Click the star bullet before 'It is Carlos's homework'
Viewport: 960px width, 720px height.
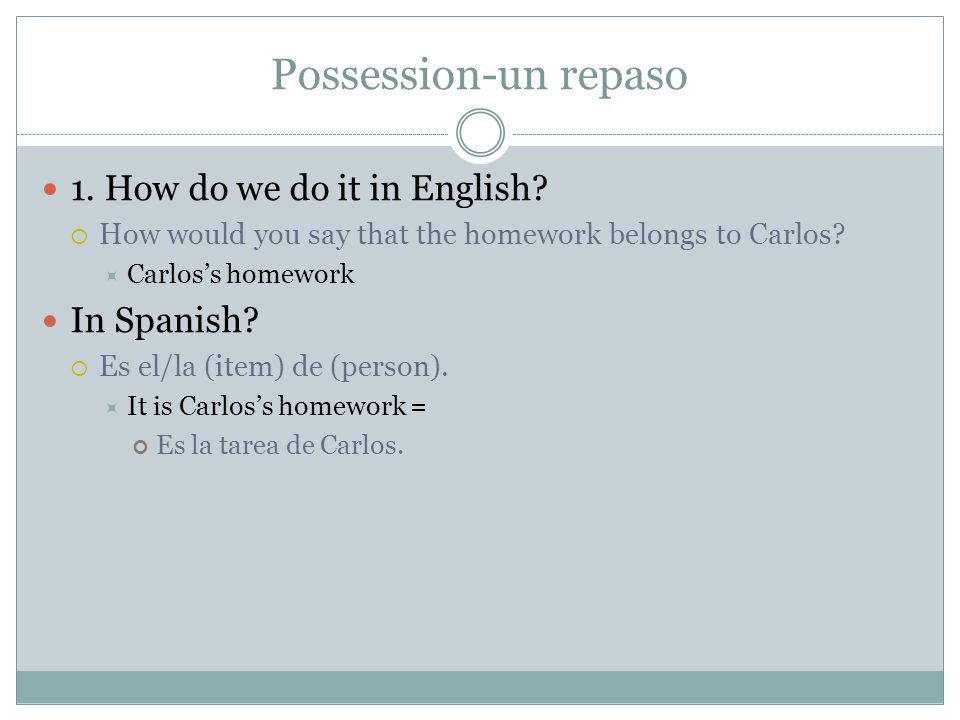(x=111, y=408)
